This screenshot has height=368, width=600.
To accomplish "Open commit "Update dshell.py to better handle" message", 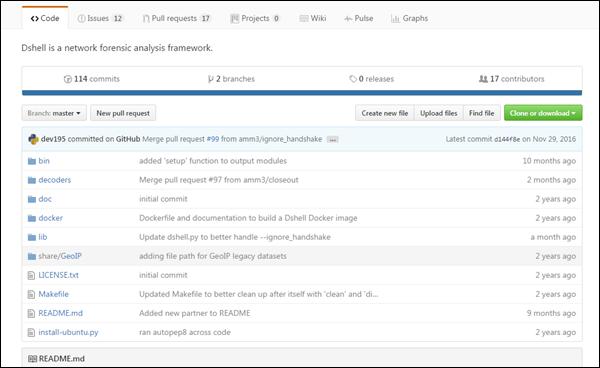I will pos(235,237).
